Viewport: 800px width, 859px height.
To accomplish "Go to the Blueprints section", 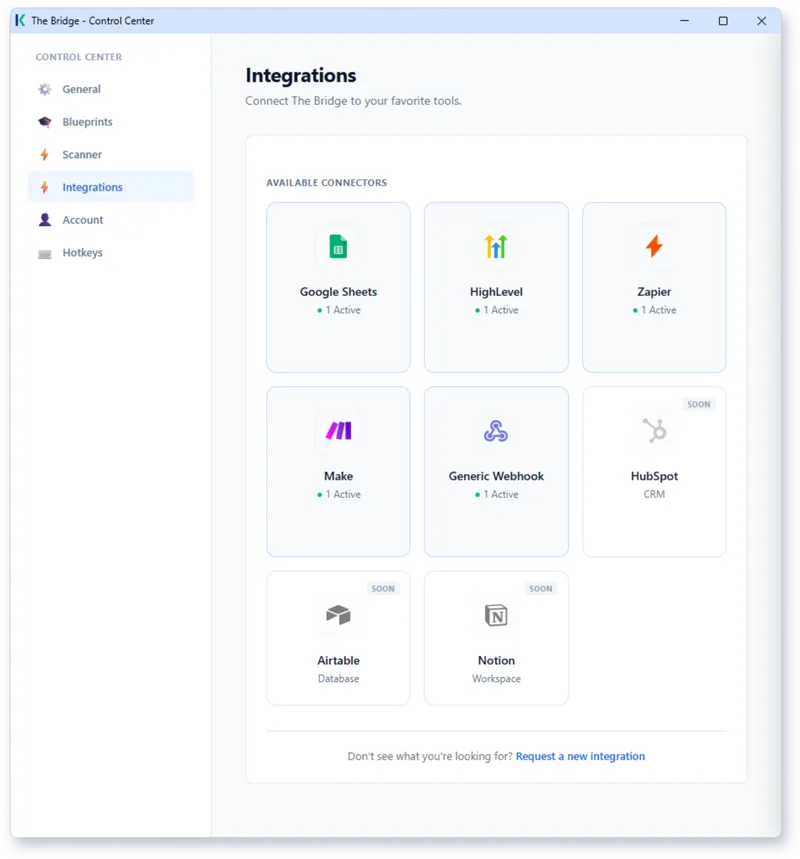I will tap(111, 122).
